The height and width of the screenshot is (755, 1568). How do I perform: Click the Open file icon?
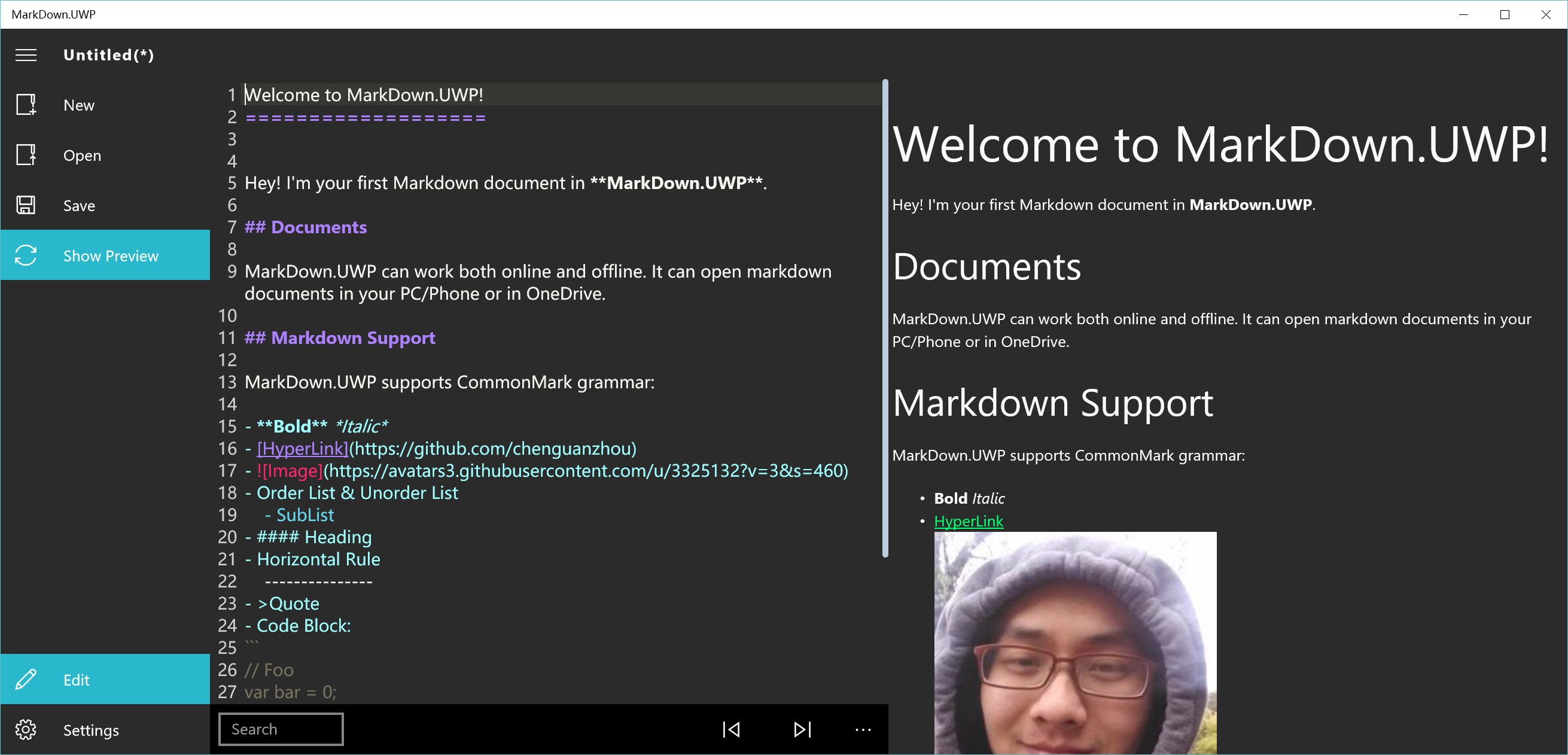point(26,156)
